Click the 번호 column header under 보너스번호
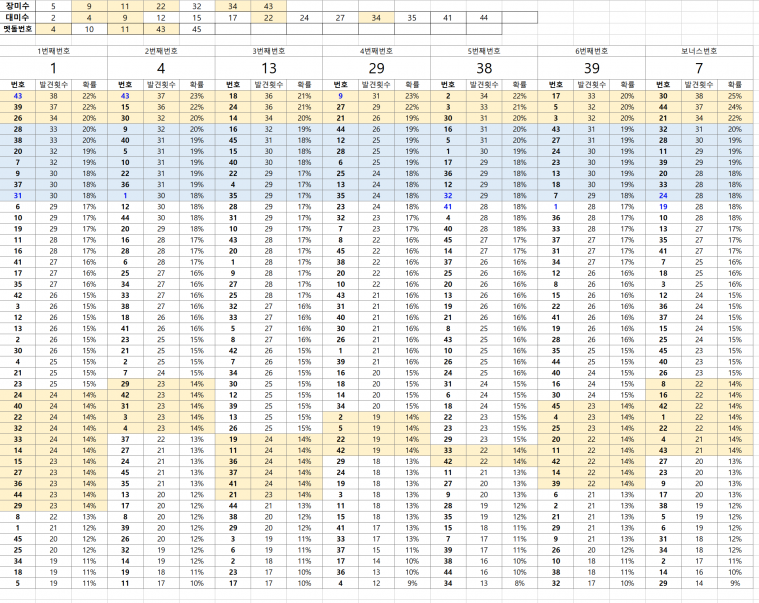This screenshot has height=603, width=759. tap(663, 85)
